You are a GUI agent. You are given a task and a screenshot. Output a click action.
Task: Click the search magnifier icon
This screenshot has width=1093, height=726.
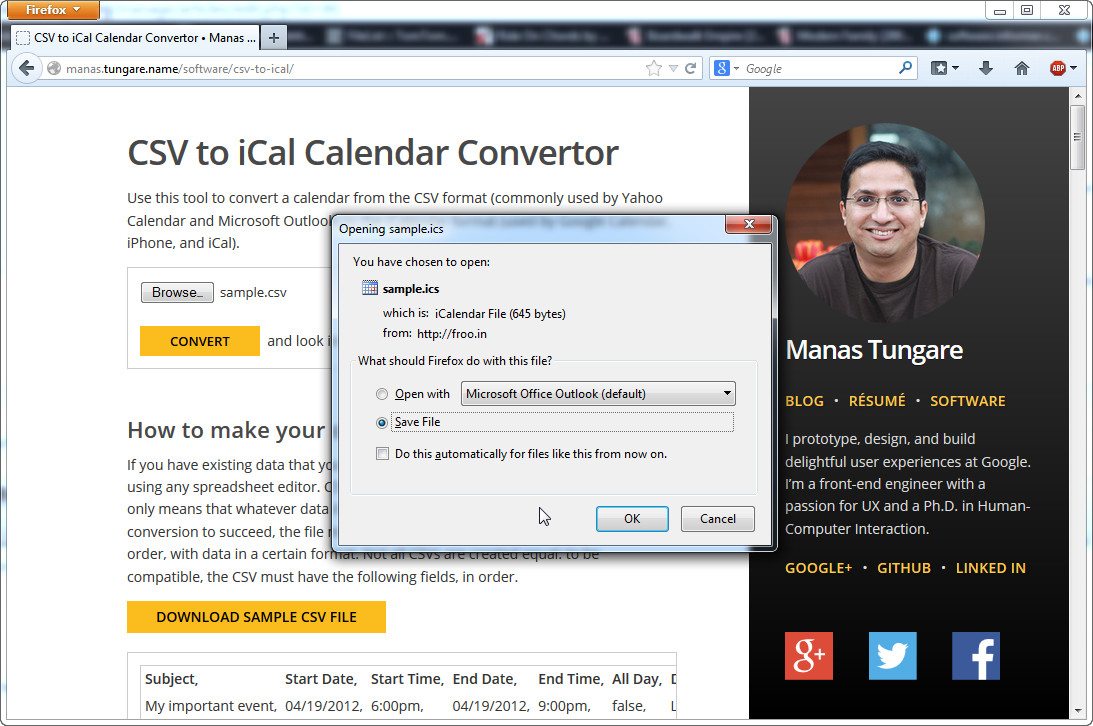(x=905, y=68)
